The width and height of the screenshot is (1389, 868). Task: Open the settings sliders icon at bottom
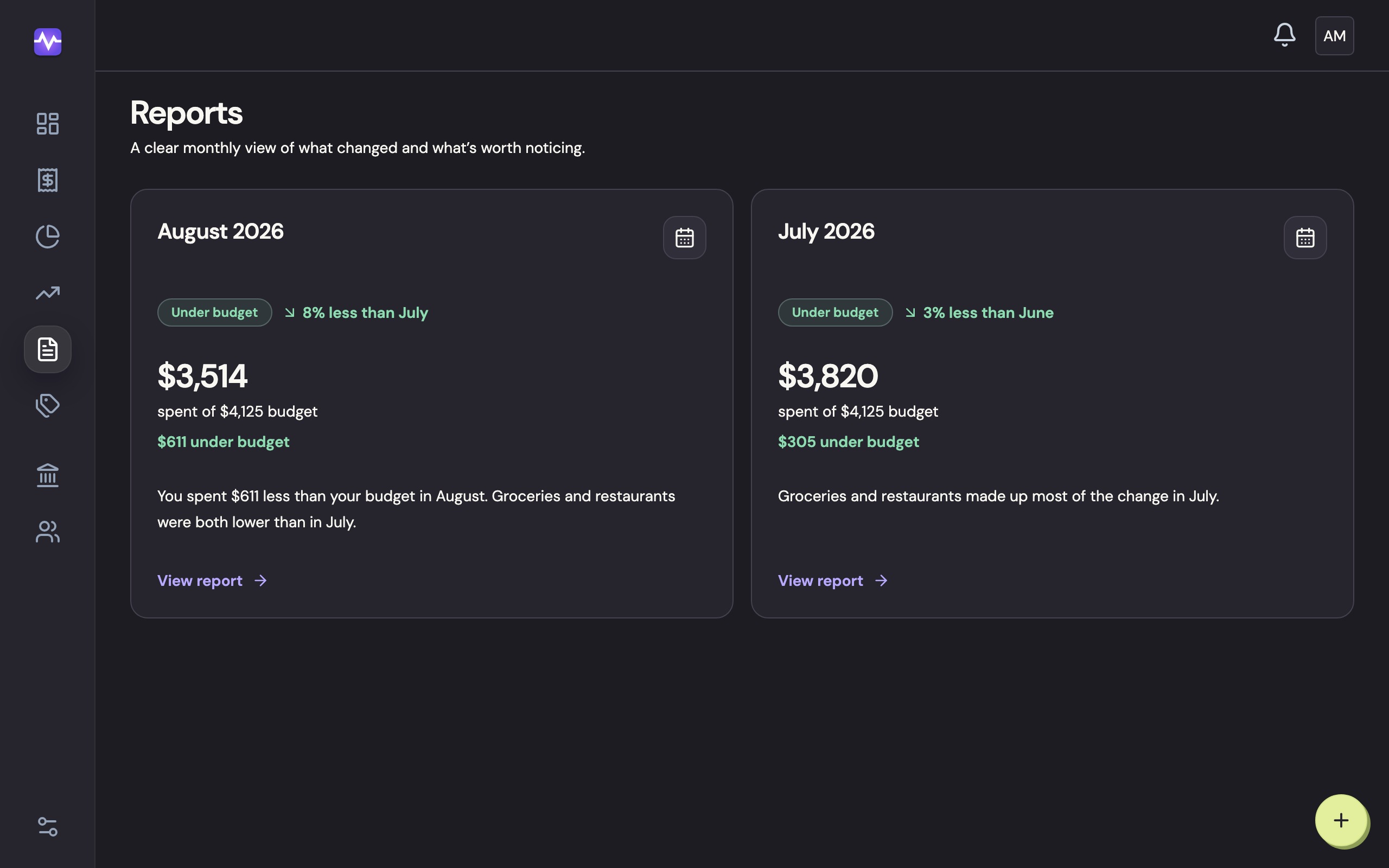[x=48, y=827]
